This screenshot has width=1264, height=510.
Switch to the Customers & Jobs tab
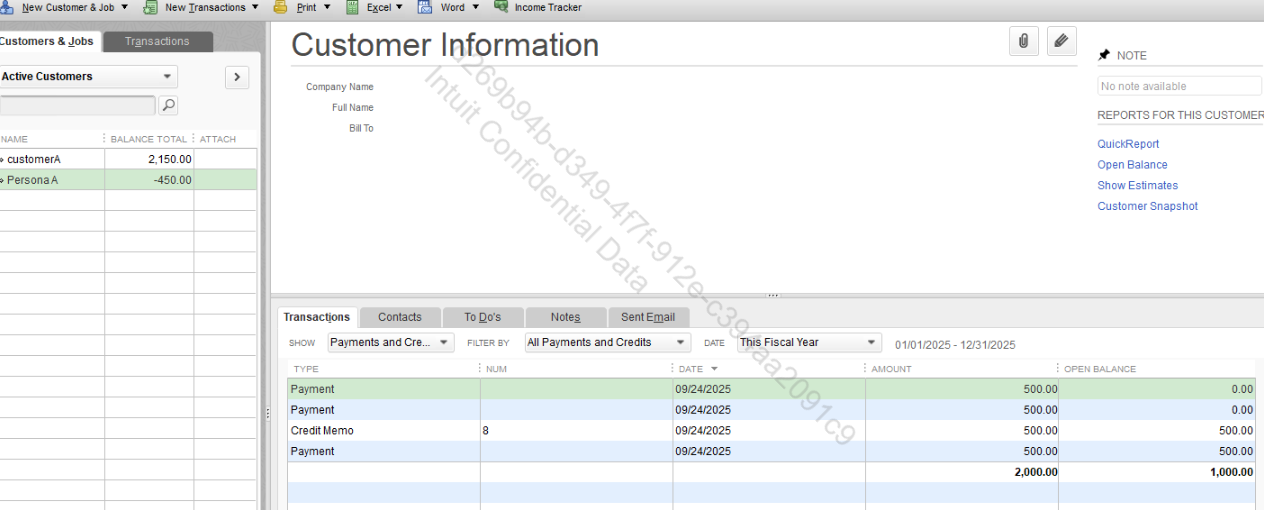(x=48, y=41)
